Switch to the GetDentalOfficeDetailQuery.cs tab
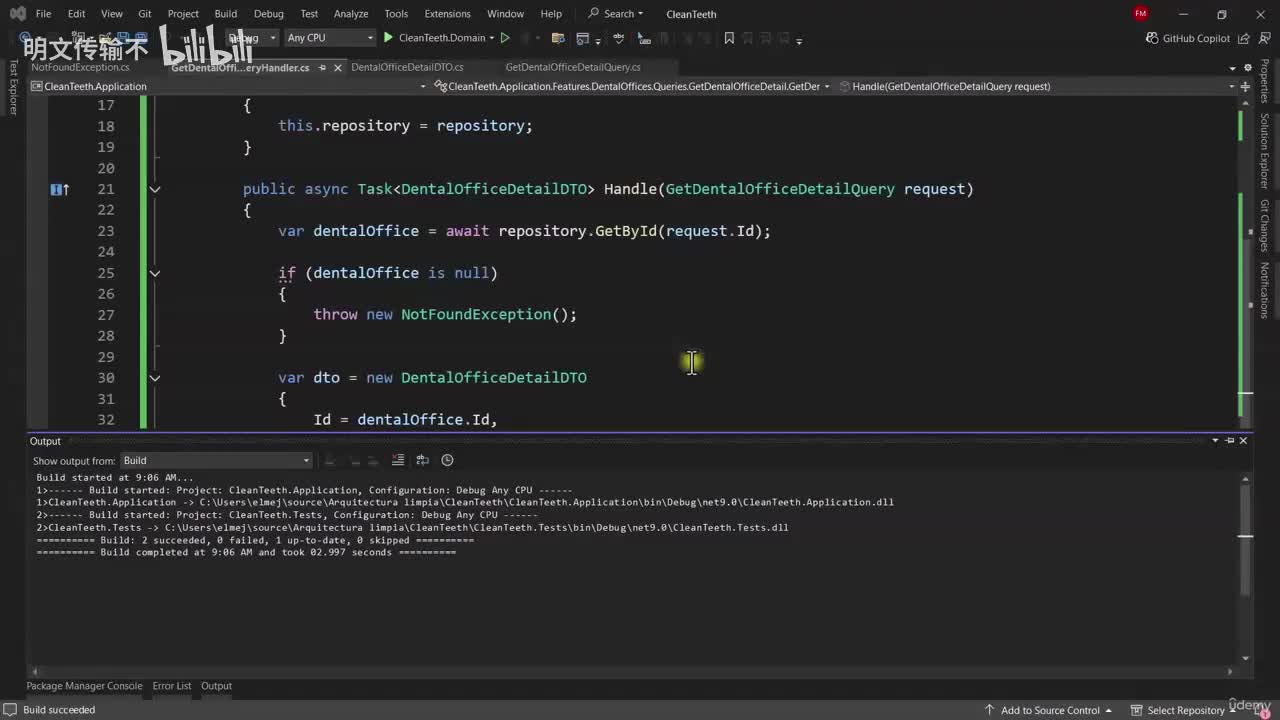Image resolution: width=1280 pixels, height=720 pixels. [x=573, y=67]
